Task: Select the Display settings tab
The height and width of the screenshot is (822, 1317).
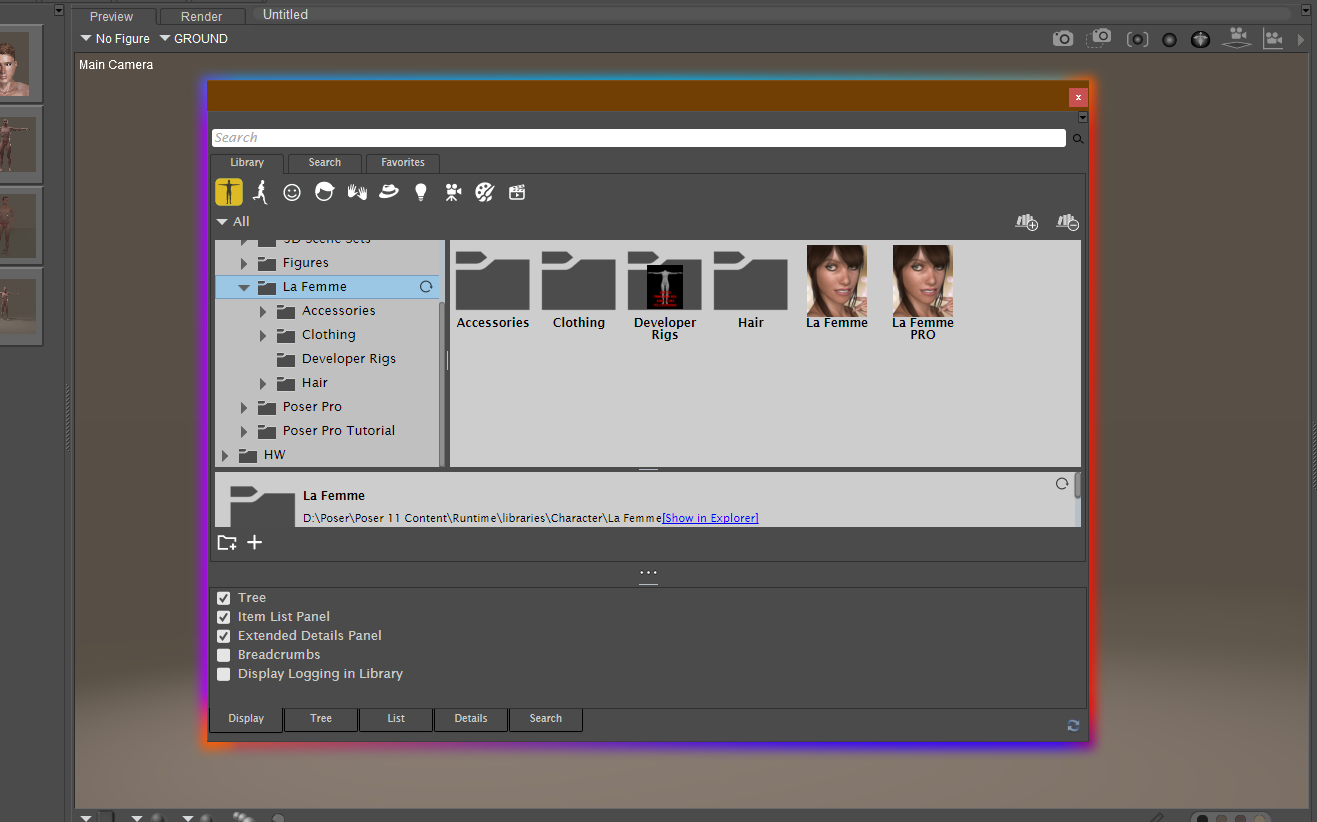Action: coord(246,719)
